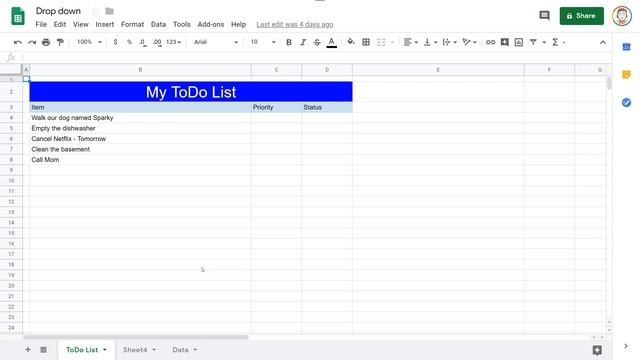Insert chart icon in toolbar
Image resolution: width=640 pixels, height=360 pixels.
pyautogui.click(x=519, y=42)
